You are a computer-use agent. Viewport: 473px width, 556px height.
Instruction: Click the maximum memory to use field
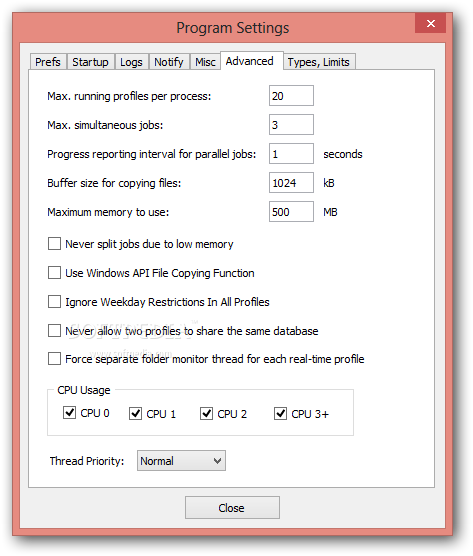pyautogui.click(x=291, y=212)
